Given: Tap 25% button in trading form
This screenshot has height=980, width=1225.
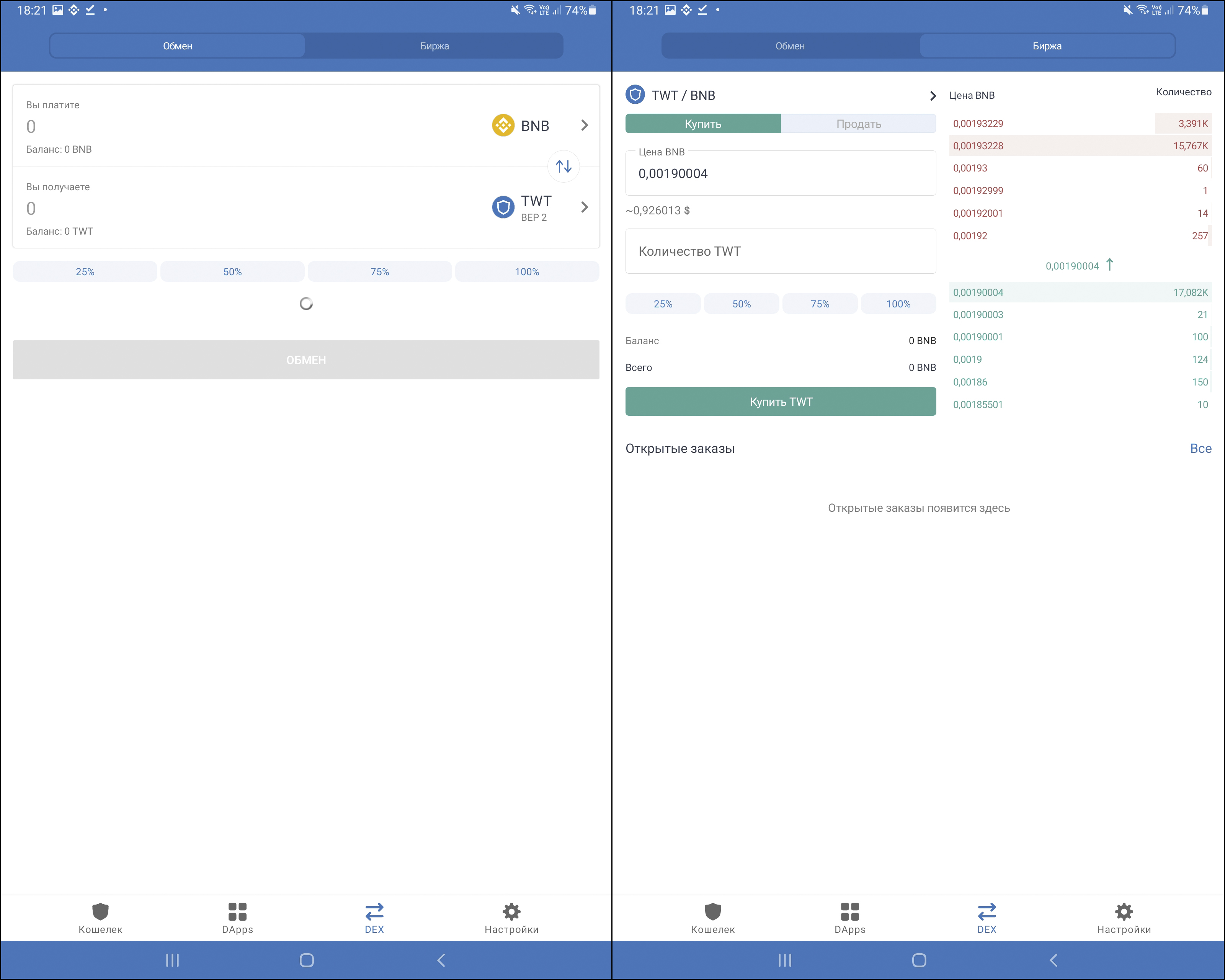Looking at the screenshot, I should pos(663,304).
